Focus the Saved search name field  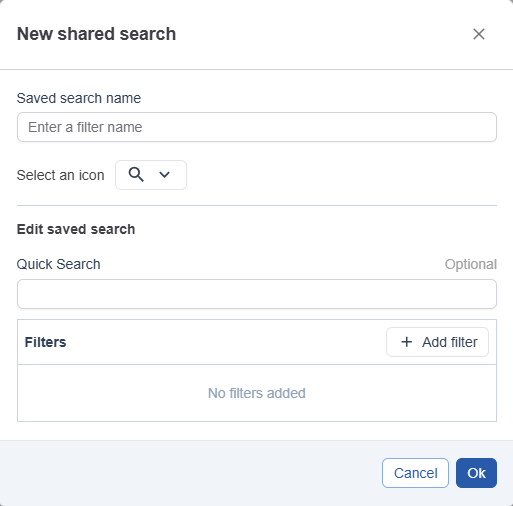click(257, 127)
